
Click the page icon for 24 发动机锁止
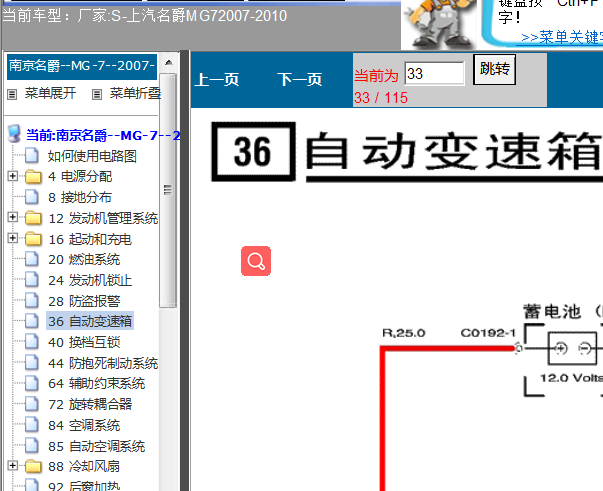[x=32, y=280]
